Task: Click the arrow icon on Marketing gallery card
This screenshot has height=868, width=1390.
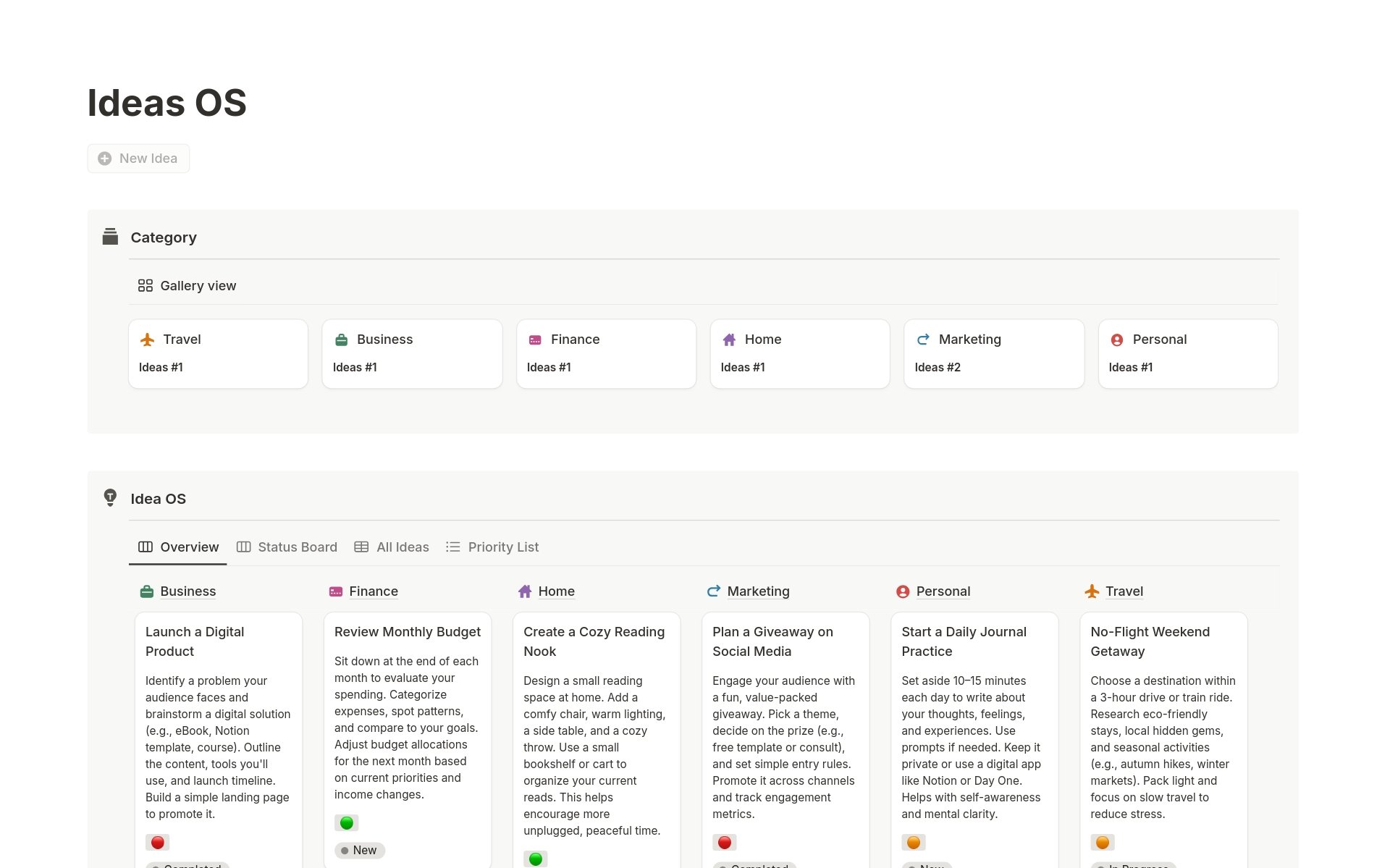Action: coord(923,340)
